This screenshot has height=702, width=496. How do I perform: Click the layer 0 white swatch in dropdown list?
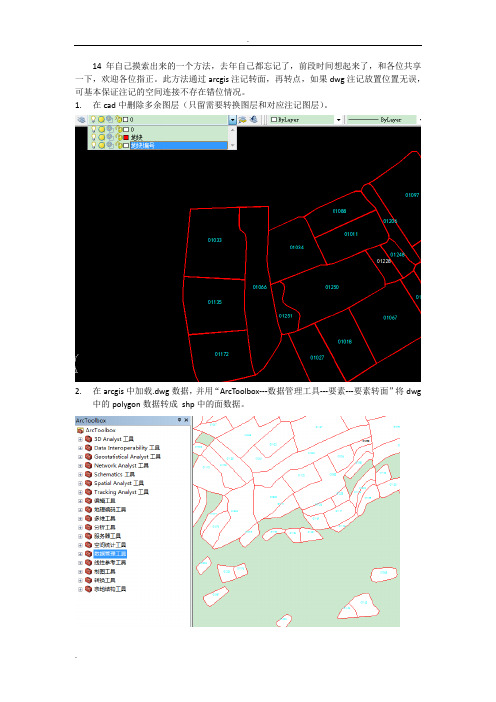click(x=126, y=130)
